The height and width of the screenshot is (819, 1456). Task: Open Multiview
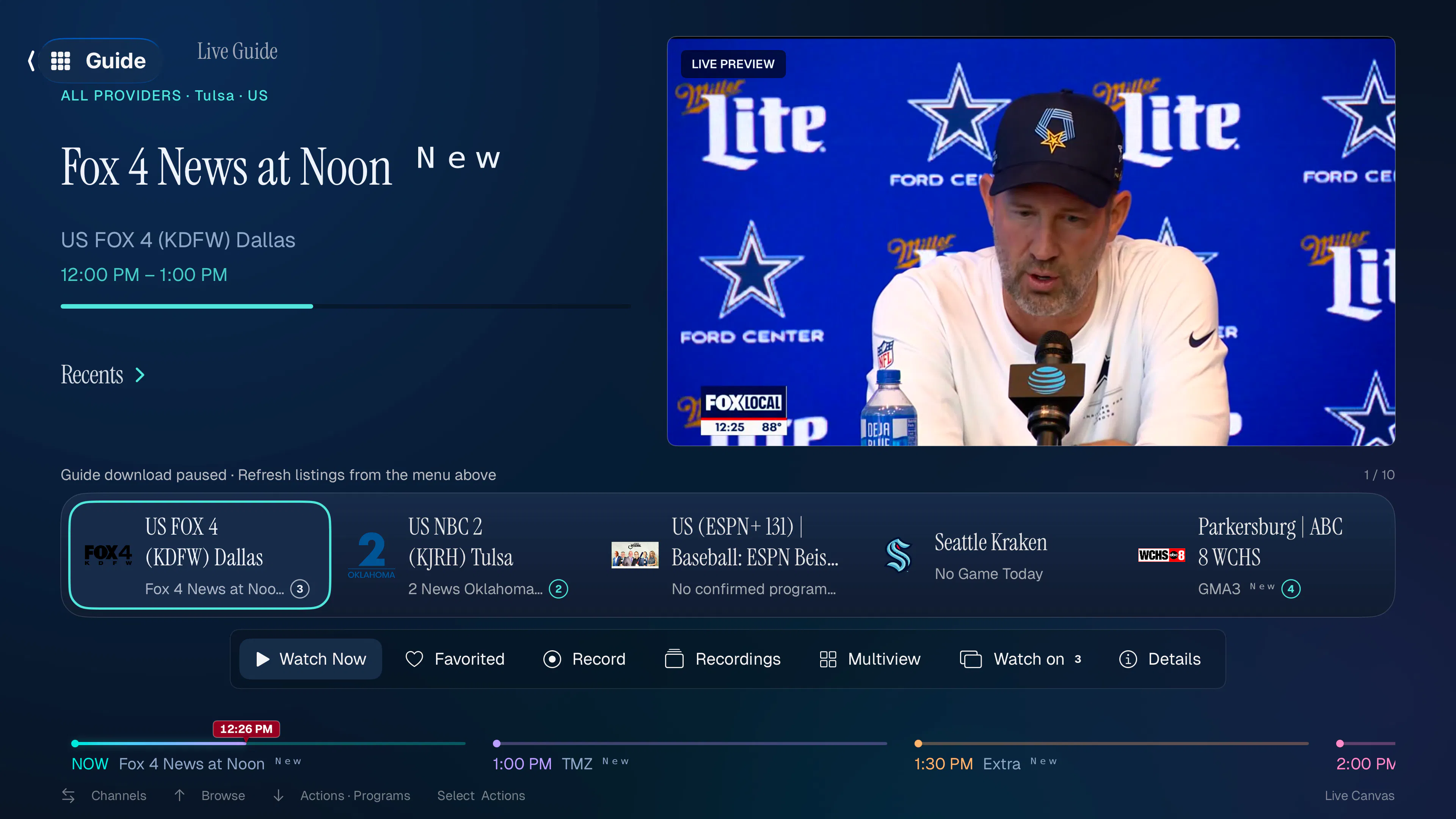coord(871,659)
